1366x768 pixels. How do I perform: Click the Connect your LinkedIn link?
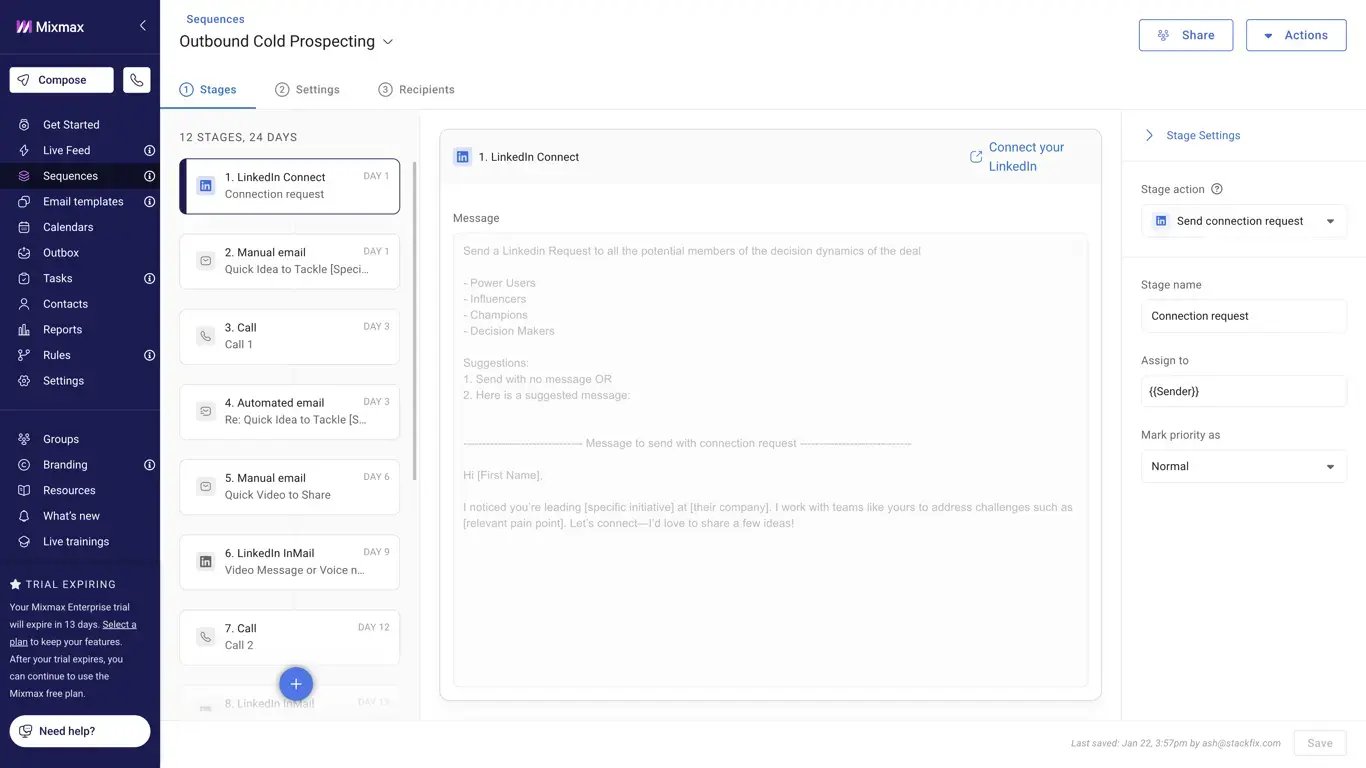click(1026, 157)
